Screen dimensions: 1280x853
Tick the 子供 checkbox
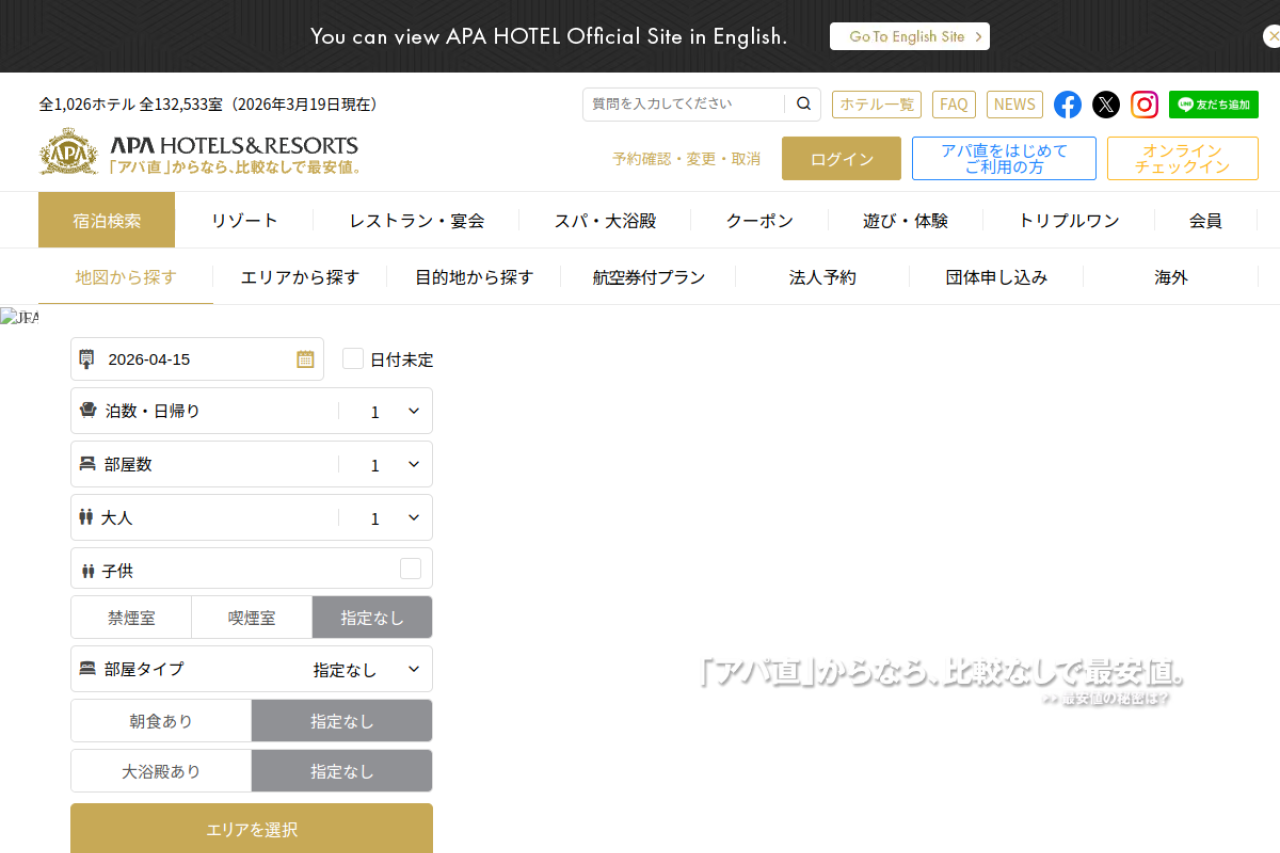[x=410, y=569]
